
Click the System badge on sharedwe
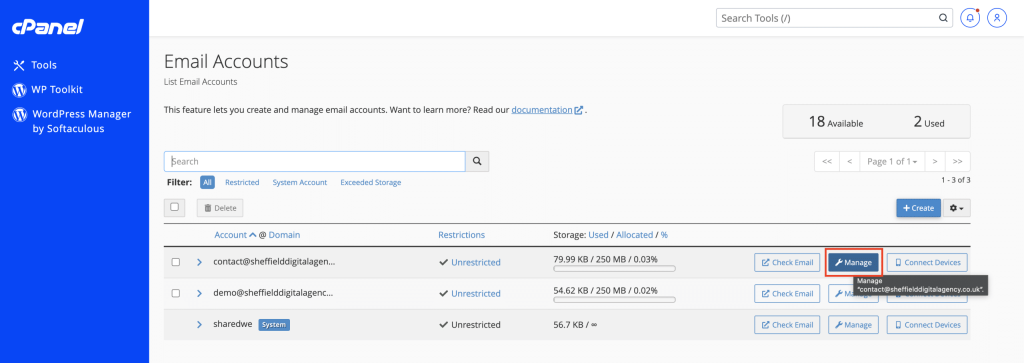(274, 324)
